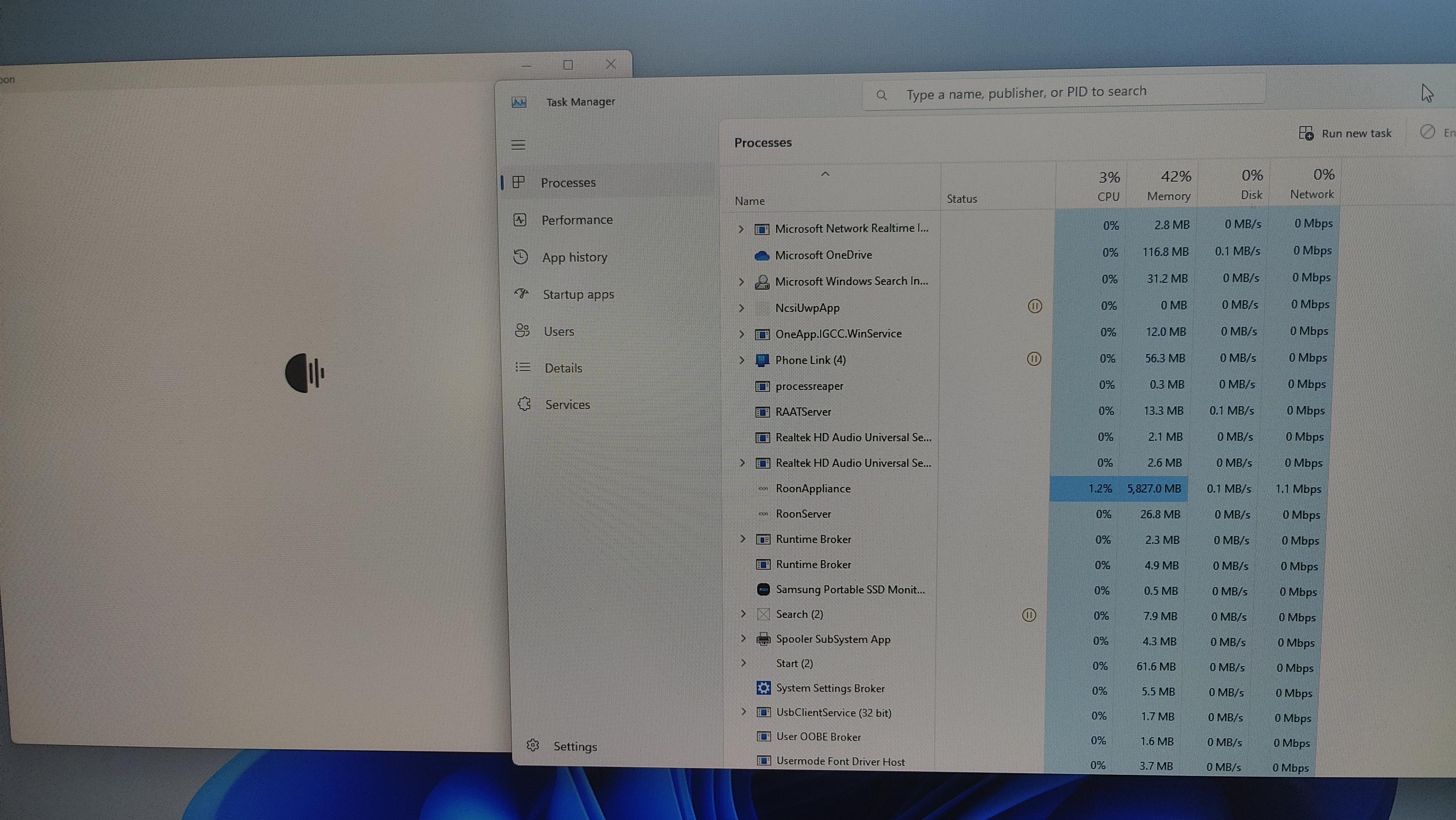
Task: Click the search magnifier icon
Action: click(881, 95)
